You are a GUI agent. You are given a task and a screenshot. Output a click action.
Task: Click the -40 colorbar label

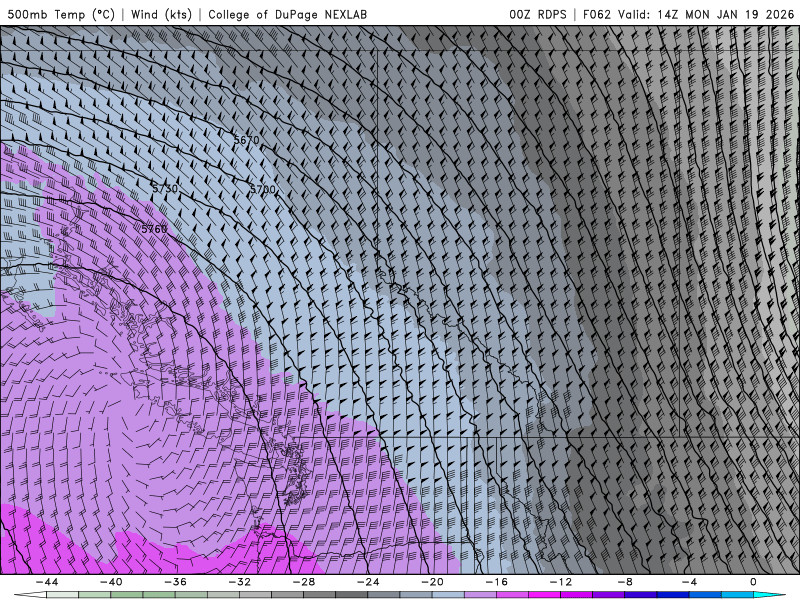[x=111, y=582]
